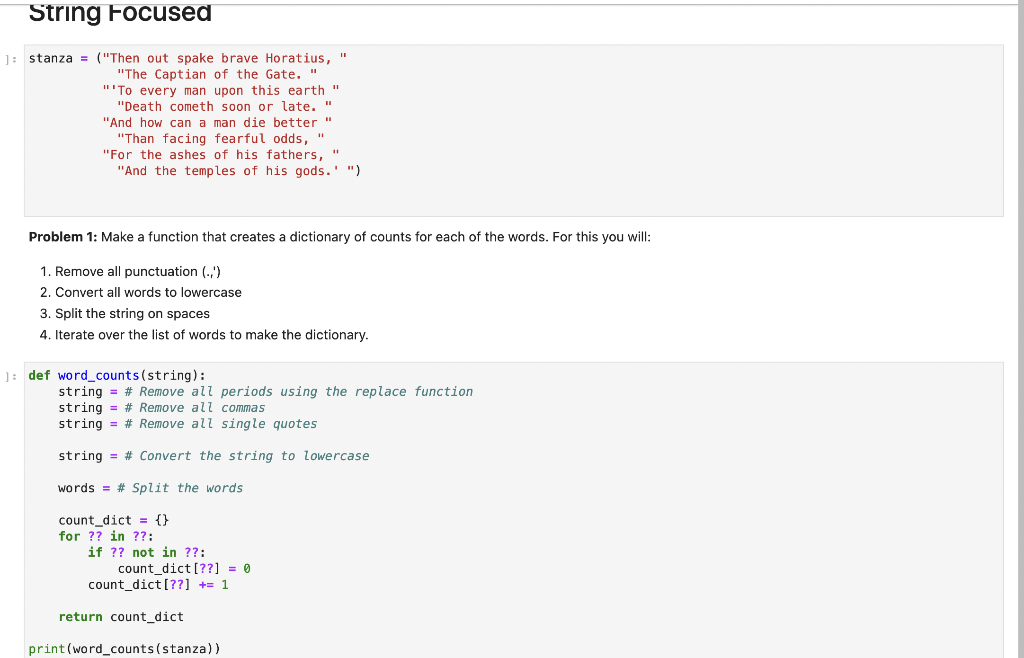Click line "Than facing fearful odds, "
The width and height of the screenshot is (1024, 658).
pos(221,138)
